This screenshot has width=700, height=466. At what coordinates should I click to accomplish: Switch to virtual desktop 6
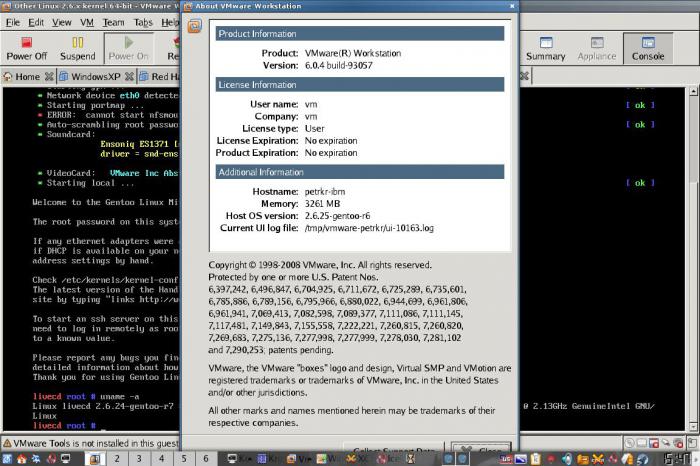pos(206,458)
